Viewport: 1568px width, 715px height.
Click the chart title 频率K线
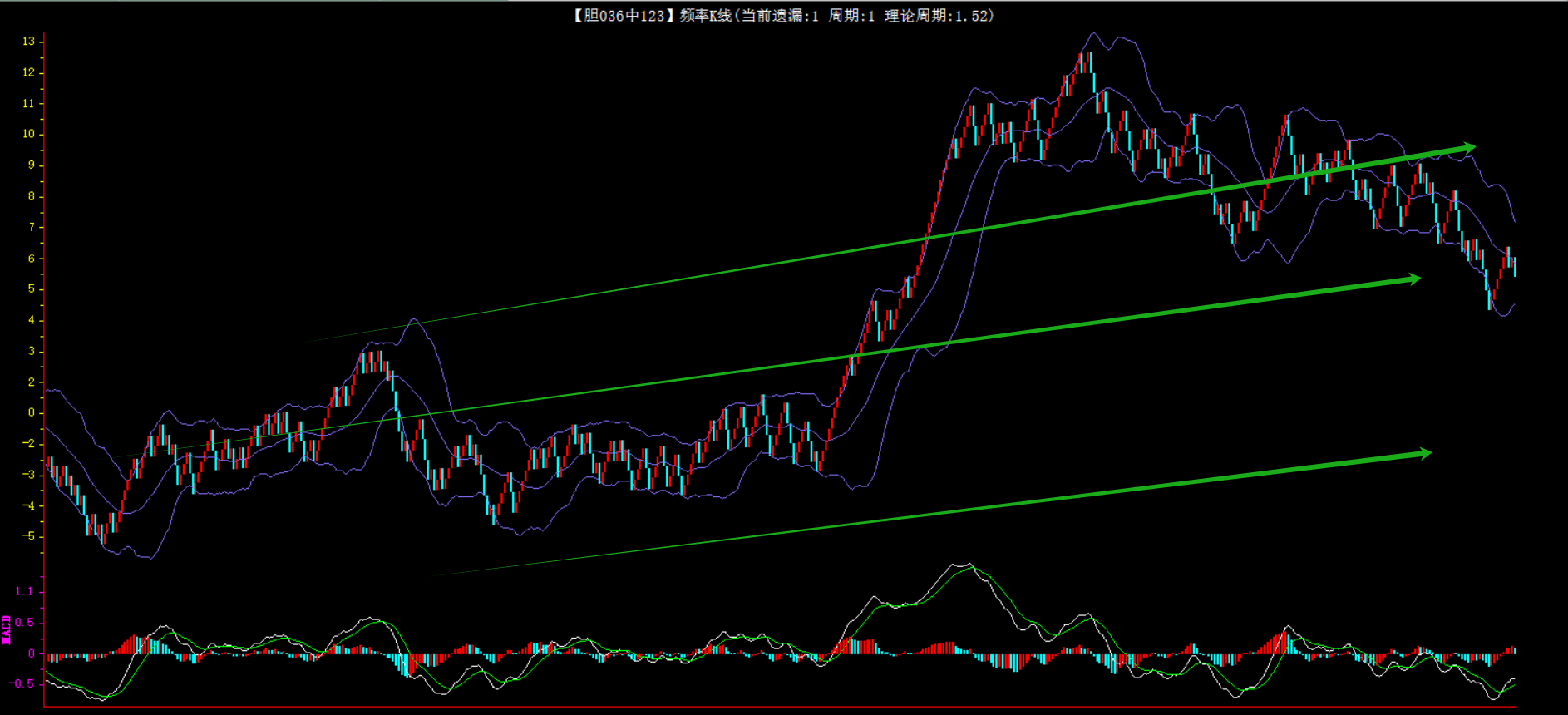pos(705,16)
